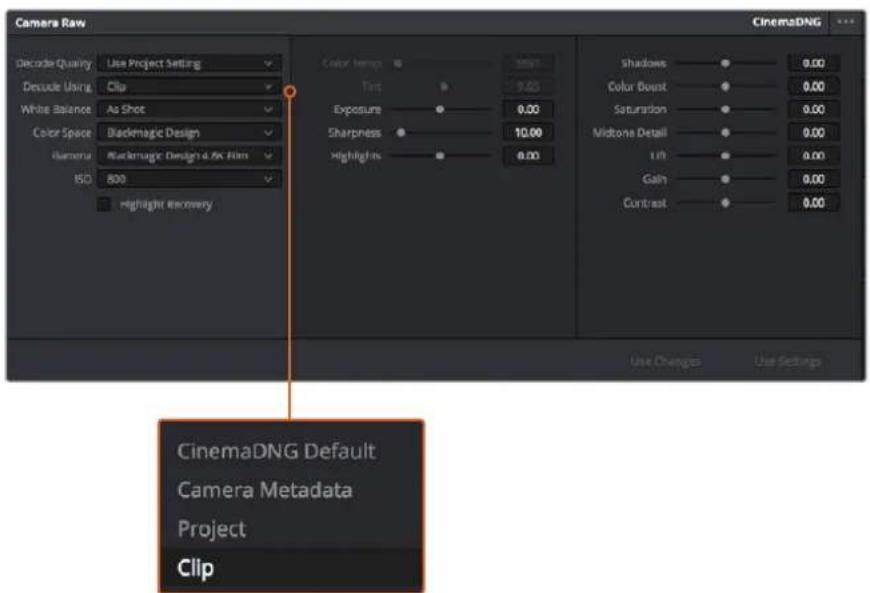The height and width of the screenshot is (593, 870).
Task: Click the Highlights slider handle
Action: (x=440, y=156)
